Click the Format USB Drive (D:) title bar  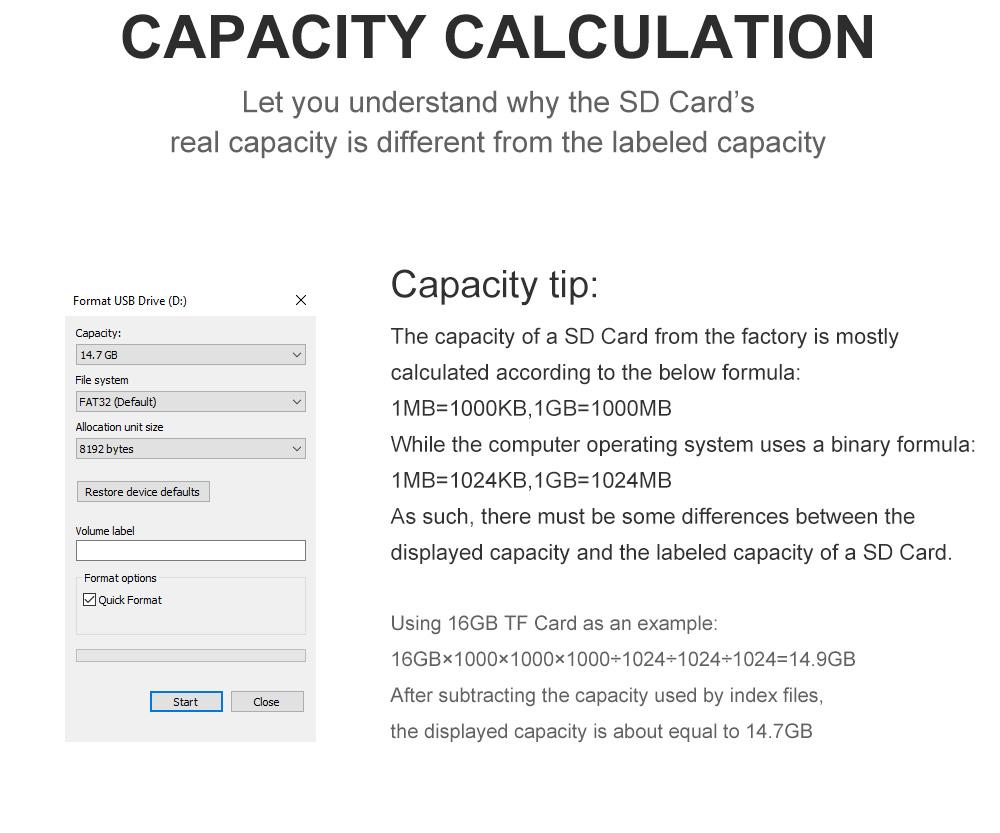click(130, 301)
